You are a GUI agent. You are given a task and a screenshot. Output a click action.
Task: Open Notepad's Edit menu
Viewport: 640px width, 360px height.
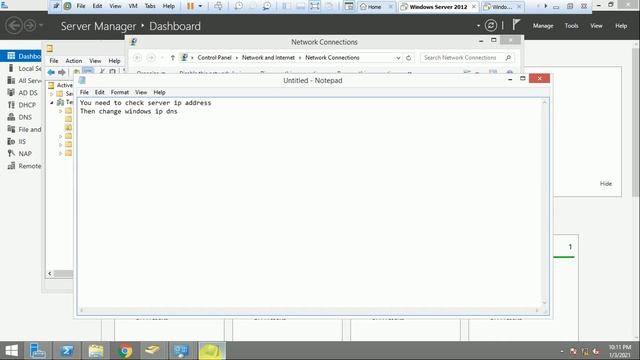[x=100, y=92]
